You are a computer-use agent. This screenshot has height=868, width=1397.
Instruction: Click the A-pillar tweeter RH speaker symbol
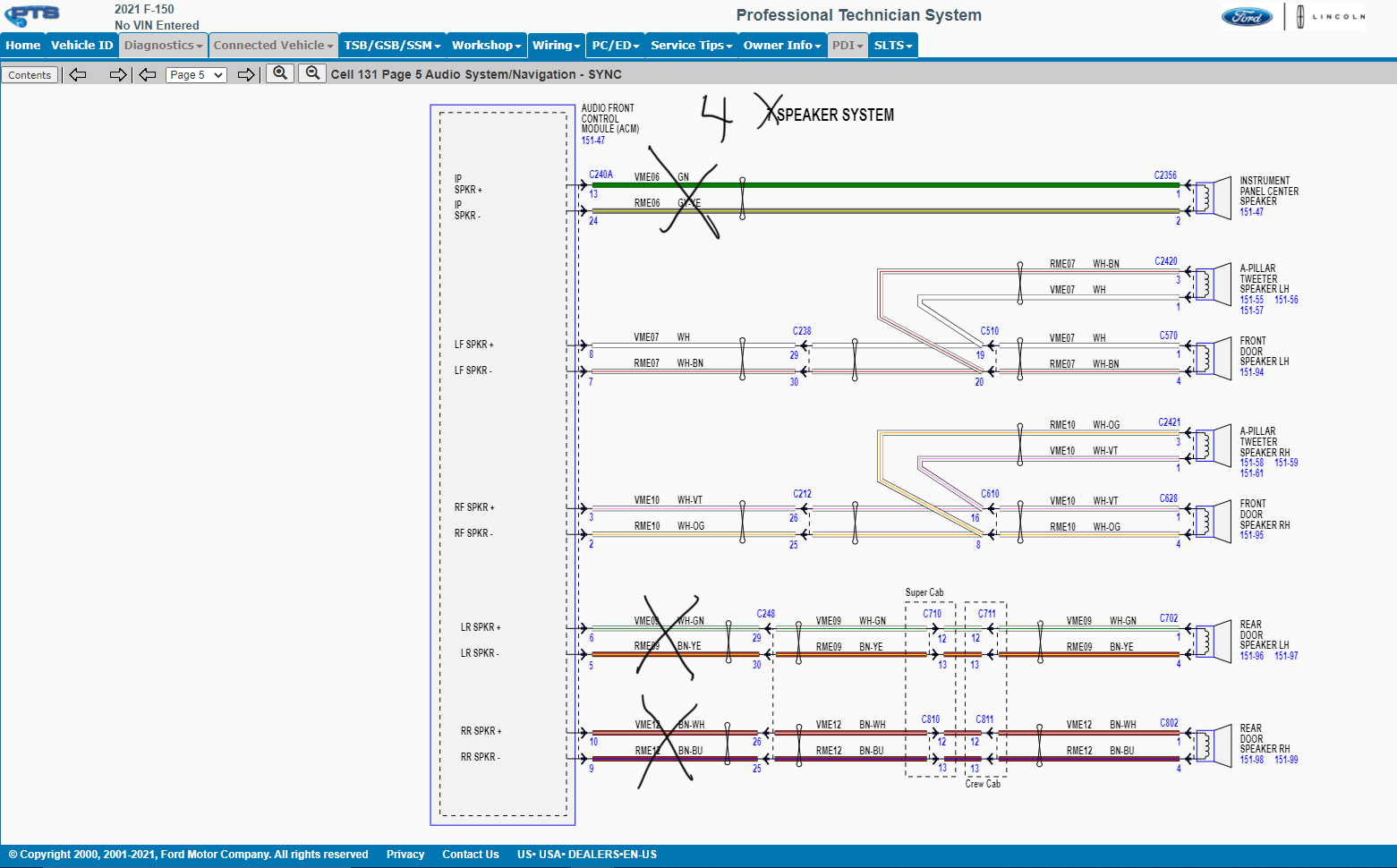click(1214, 447)
